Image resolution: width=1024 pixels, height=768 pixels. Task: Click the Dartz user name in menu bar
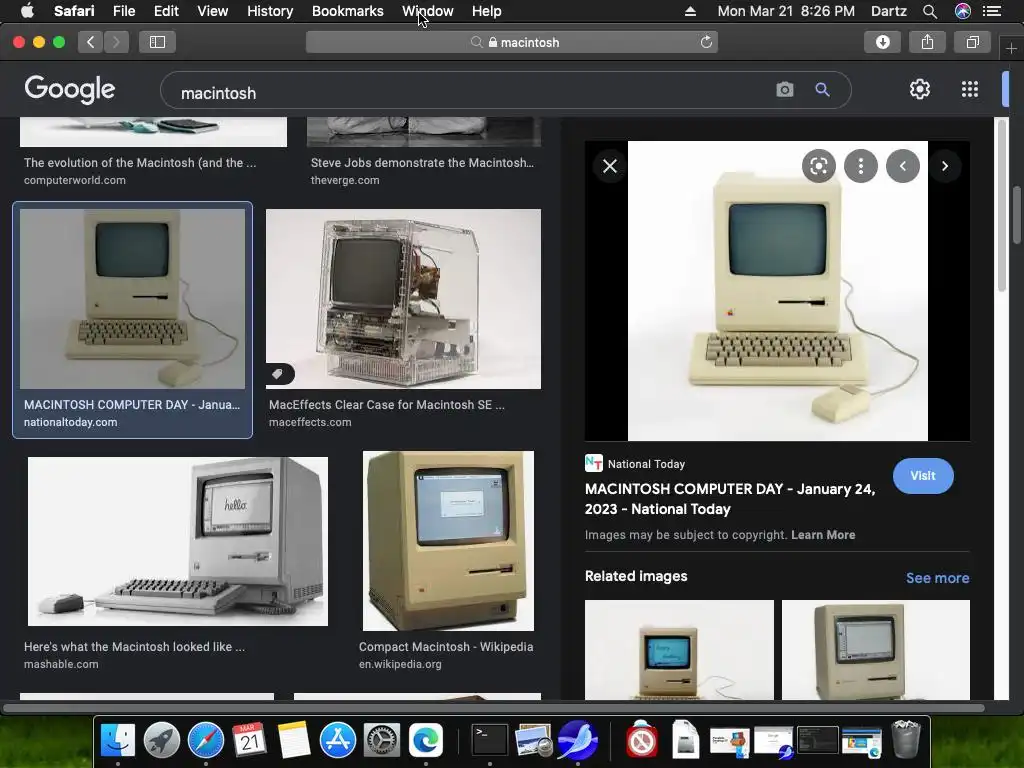pos(888,11)
